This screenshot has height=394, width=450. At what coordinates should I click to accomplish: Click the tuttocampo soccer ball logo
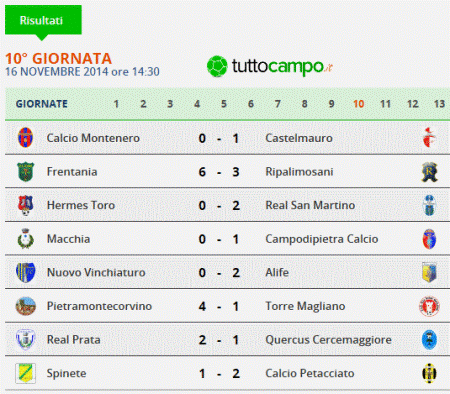(217, 66)
